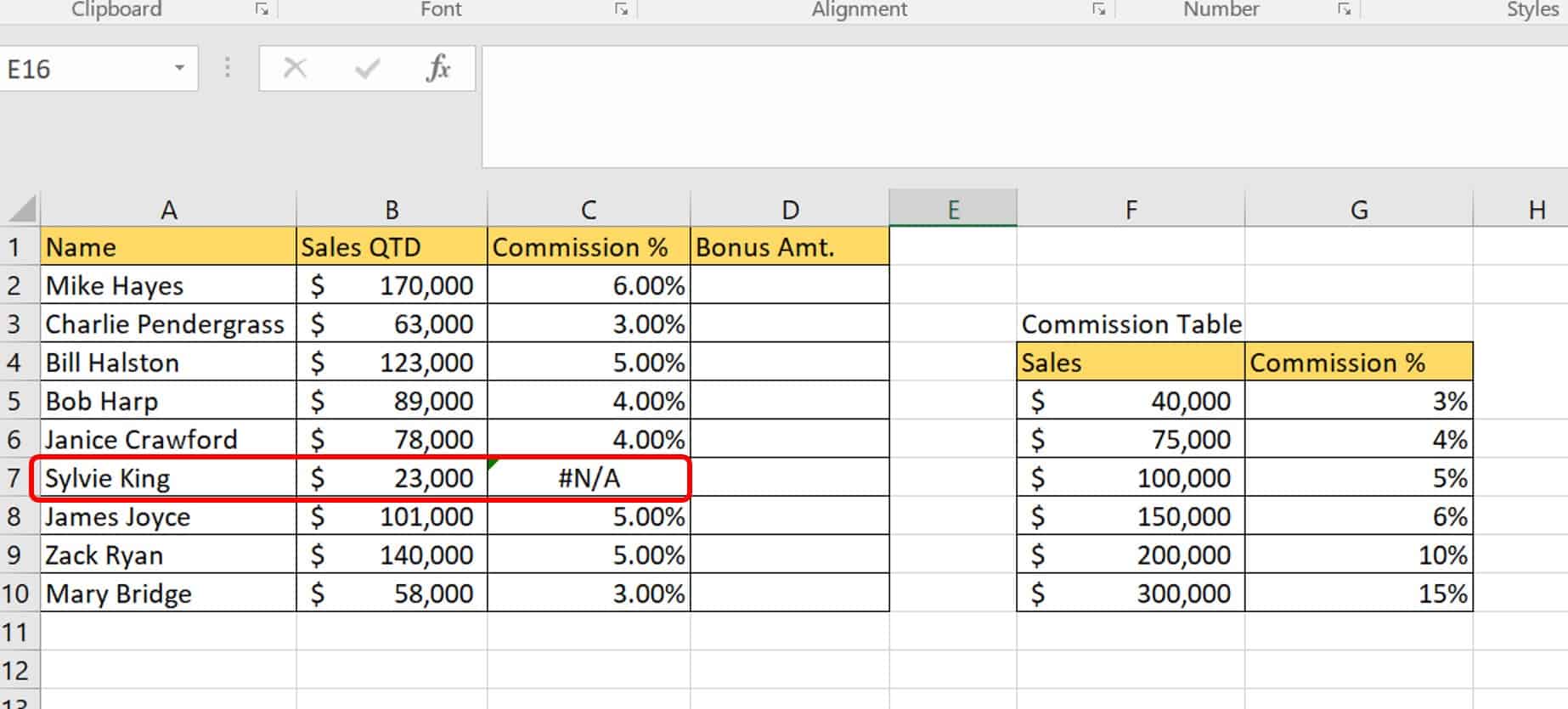This screenshot has height=709, width=1568.
Task: Open the Number format dialog launcher
Action: click(1344, 9)
